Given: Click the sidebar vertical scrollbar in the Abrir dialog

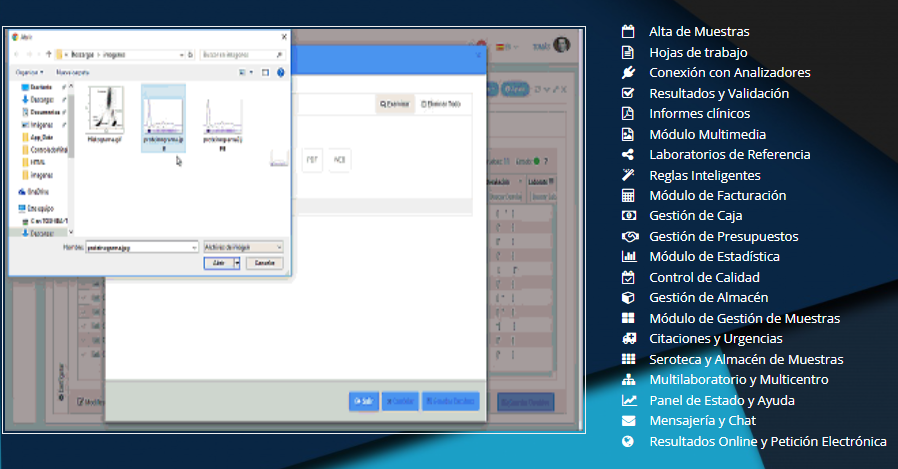Looking at the screenshot, I should (x=71, y=159).
